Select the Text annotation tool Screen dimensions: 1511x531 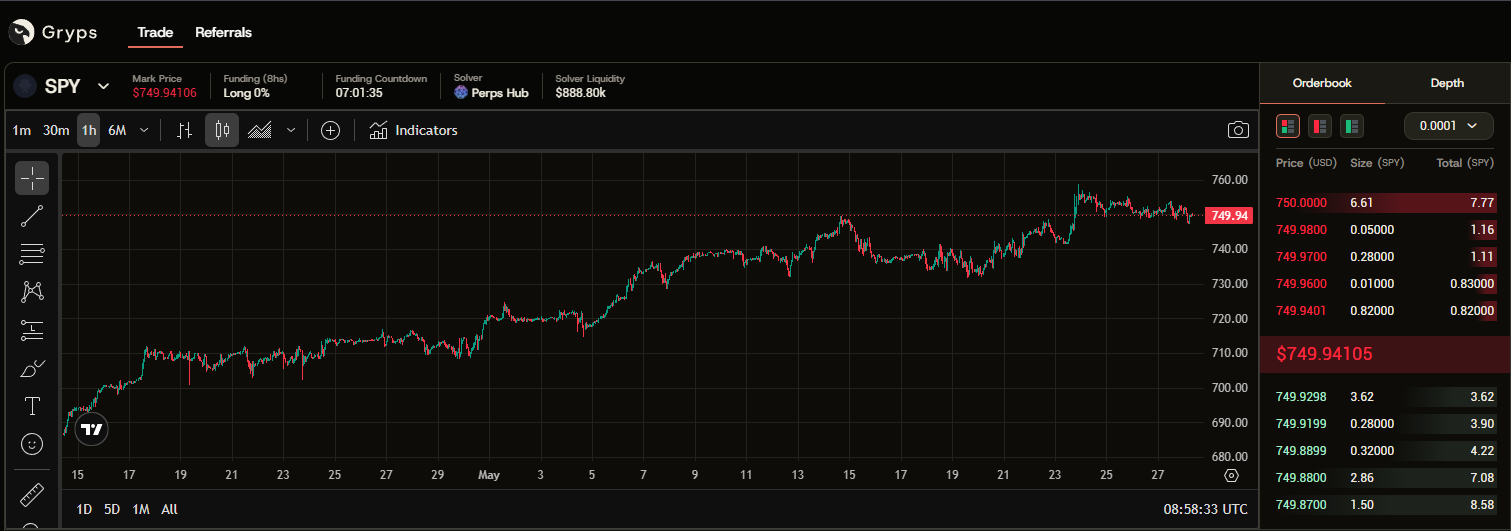coord(32,406)
